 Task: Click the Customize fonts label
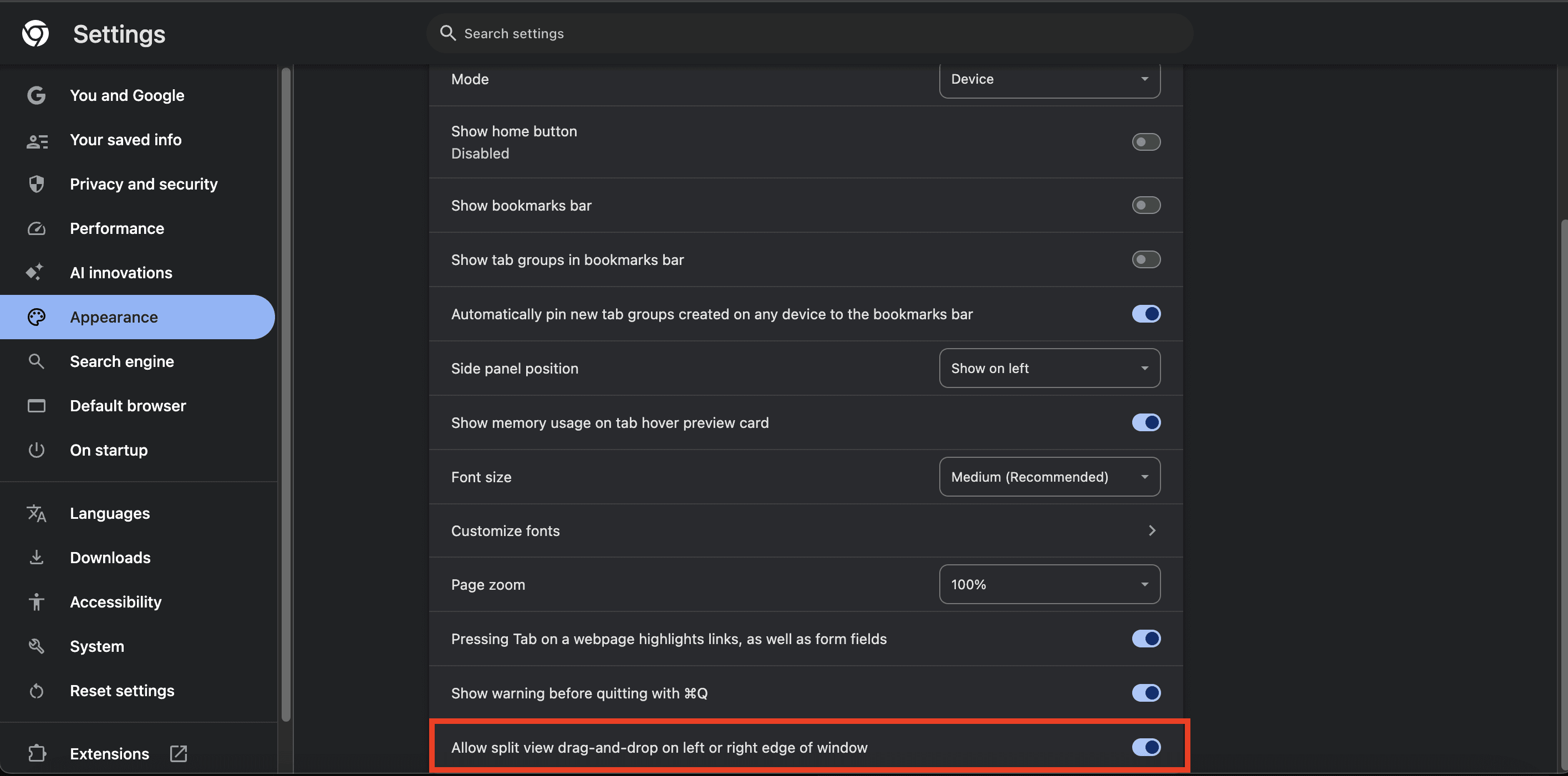pyautogui.click(x=505, y=530)
